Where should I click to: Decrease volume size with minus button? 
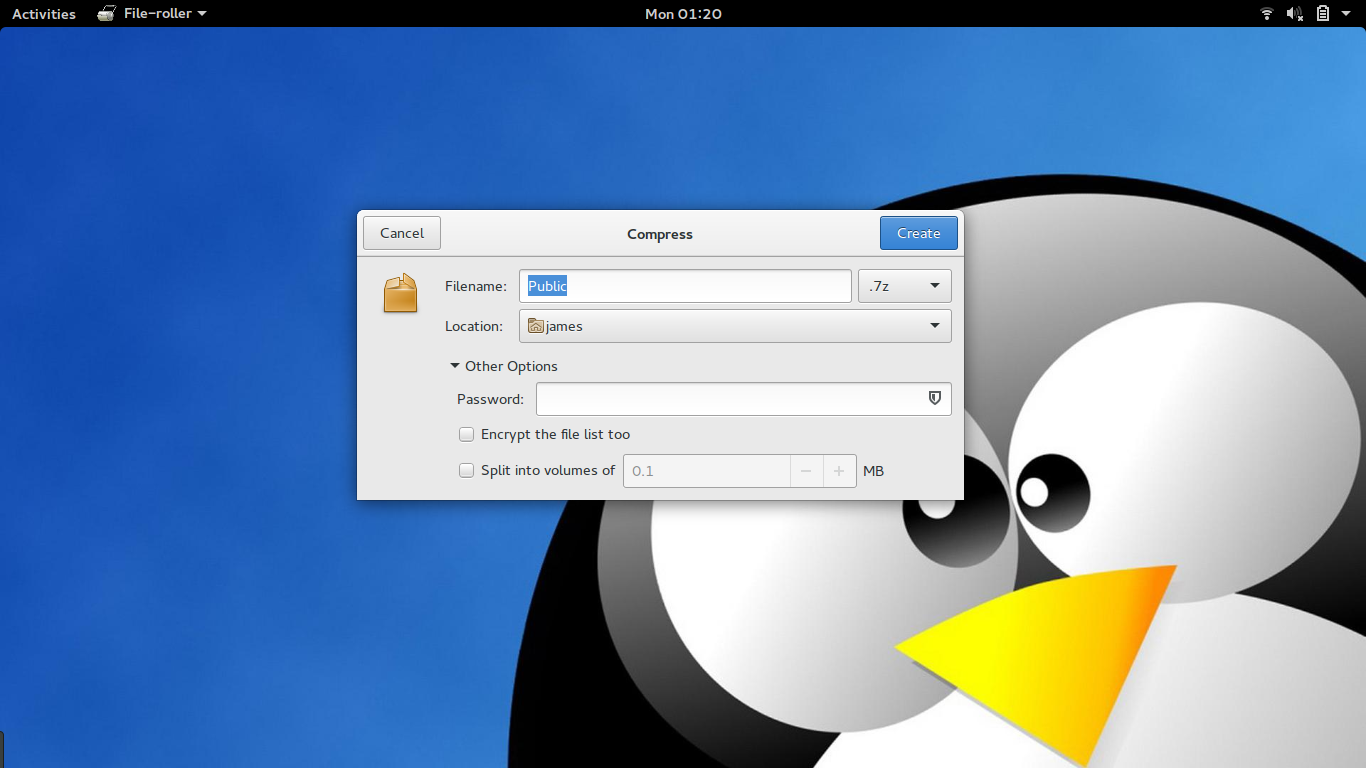(806, 470)
